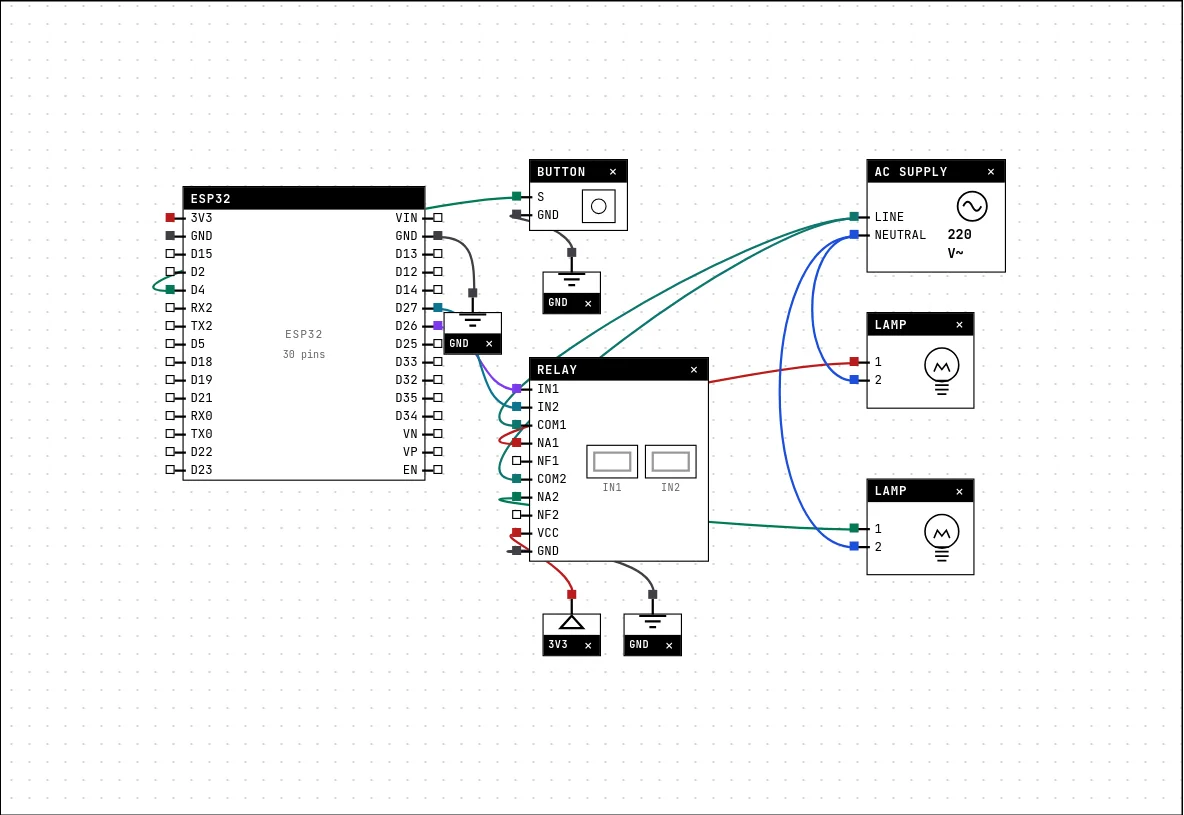This screenshot has width=1184, height=815.
Task: Close the RELAY component block
Action: click(694, 370)
